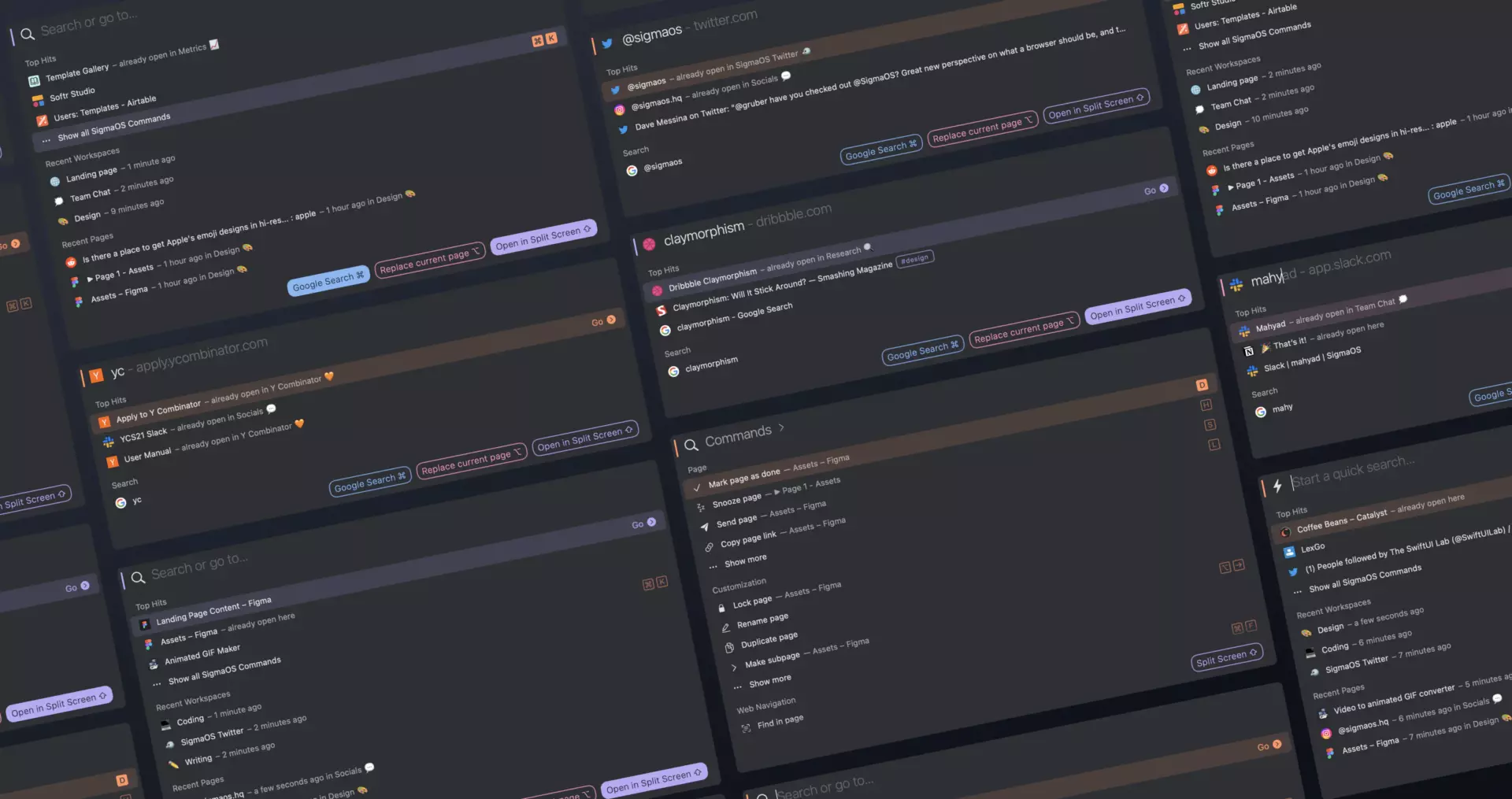Expand Show more under Copy page link

coord(745,560)
